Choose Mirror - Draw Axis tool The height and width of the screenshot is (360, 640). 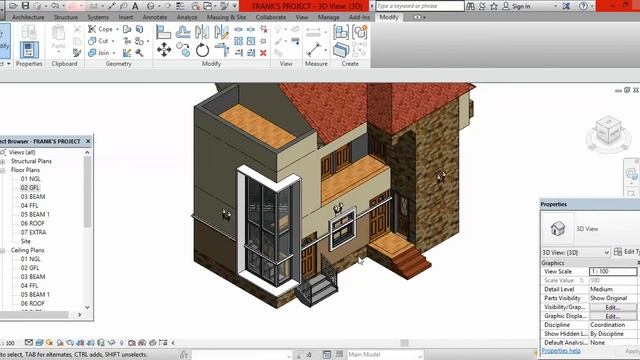[x=221, y=32]
